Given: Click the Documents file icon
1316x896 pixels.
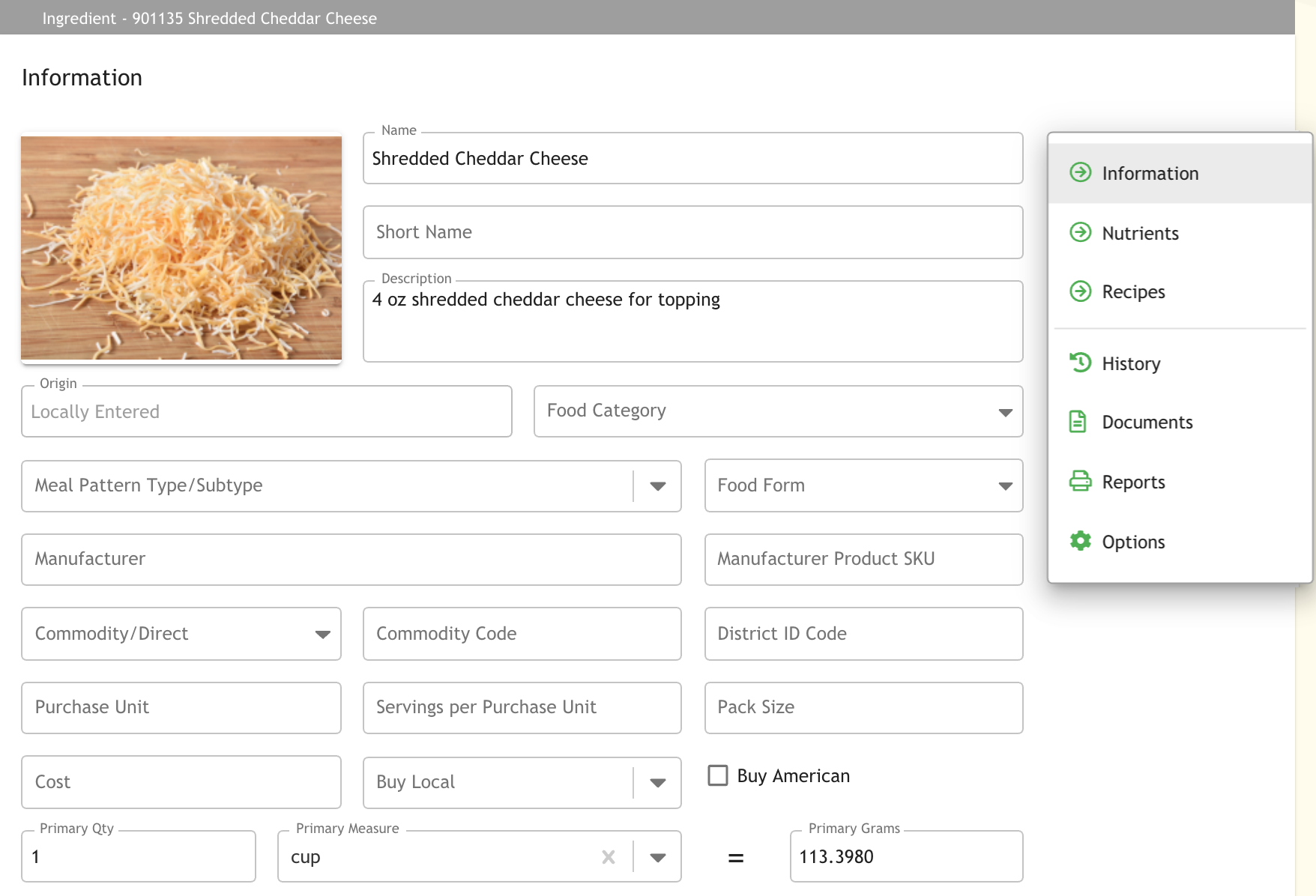Looking at the screenshot, I should click(x=1078, y=422).
